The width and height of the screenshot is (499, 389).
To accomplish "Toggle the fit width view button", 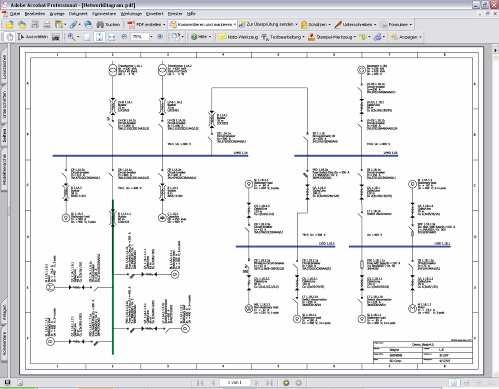I will [112, 37].
